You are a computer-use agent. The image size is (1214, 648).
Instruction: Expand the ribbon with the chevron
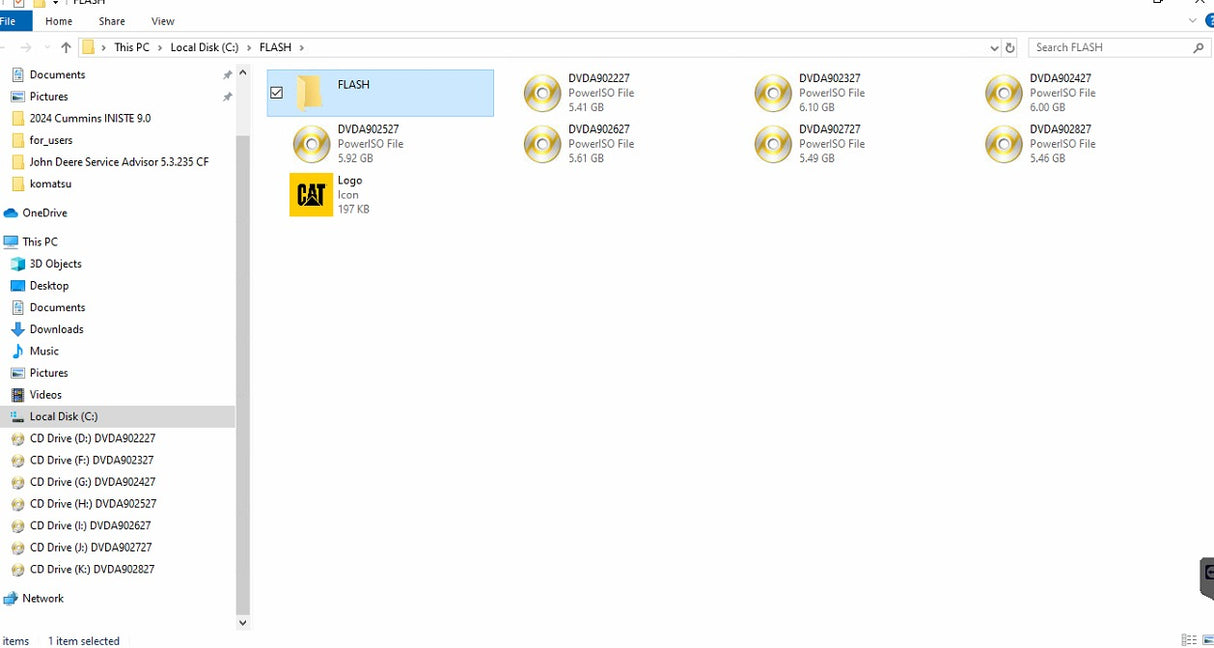pyautogui.click(x=1192, y=21)
